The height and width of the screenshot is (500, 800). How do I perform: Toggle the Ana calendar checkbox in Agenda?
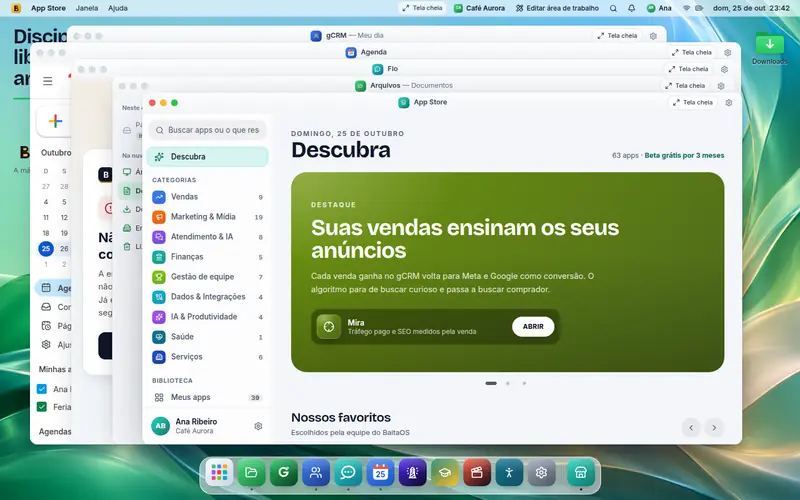point(42,389)
